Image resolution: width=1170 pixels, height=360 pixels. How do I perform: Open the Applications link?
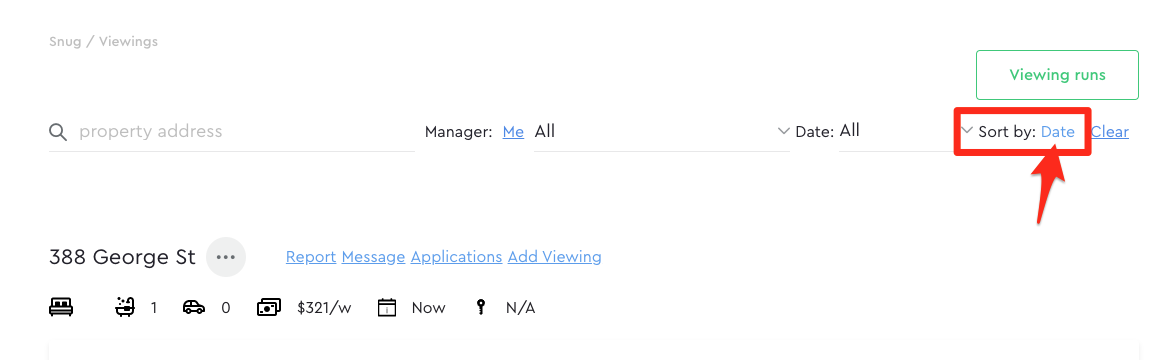pos(457,257)
